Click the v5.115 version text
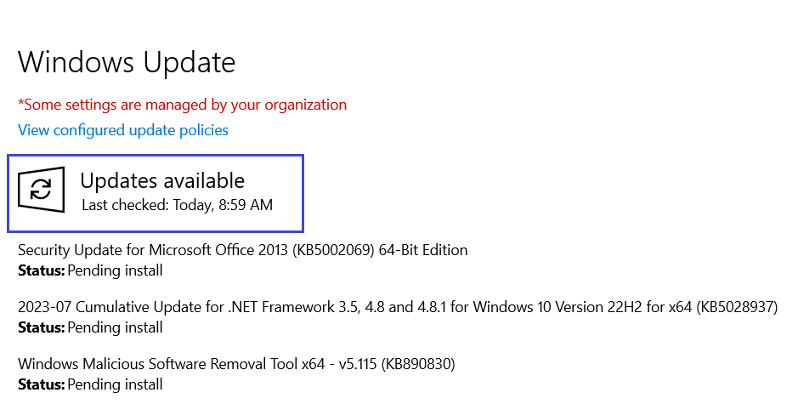Screen dimensions: 800x404 point(358,364)
